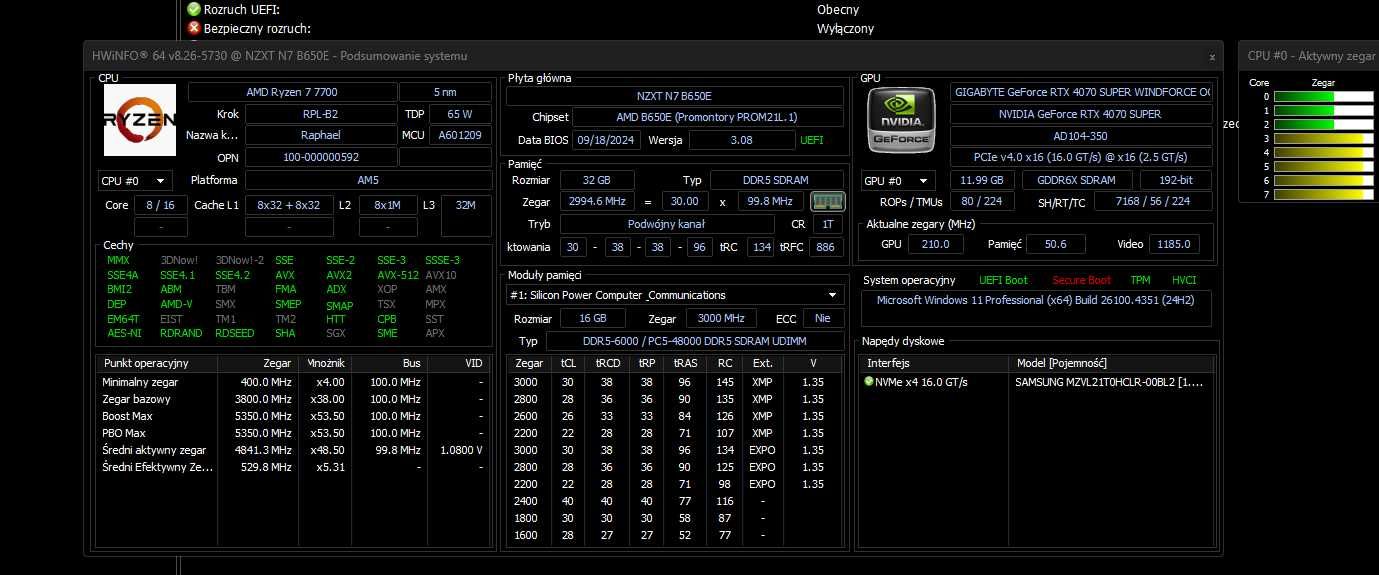Screen dimensions: 1379x575
Task: Click the 1185.0 Video clock field
Action: point(1174,244)
